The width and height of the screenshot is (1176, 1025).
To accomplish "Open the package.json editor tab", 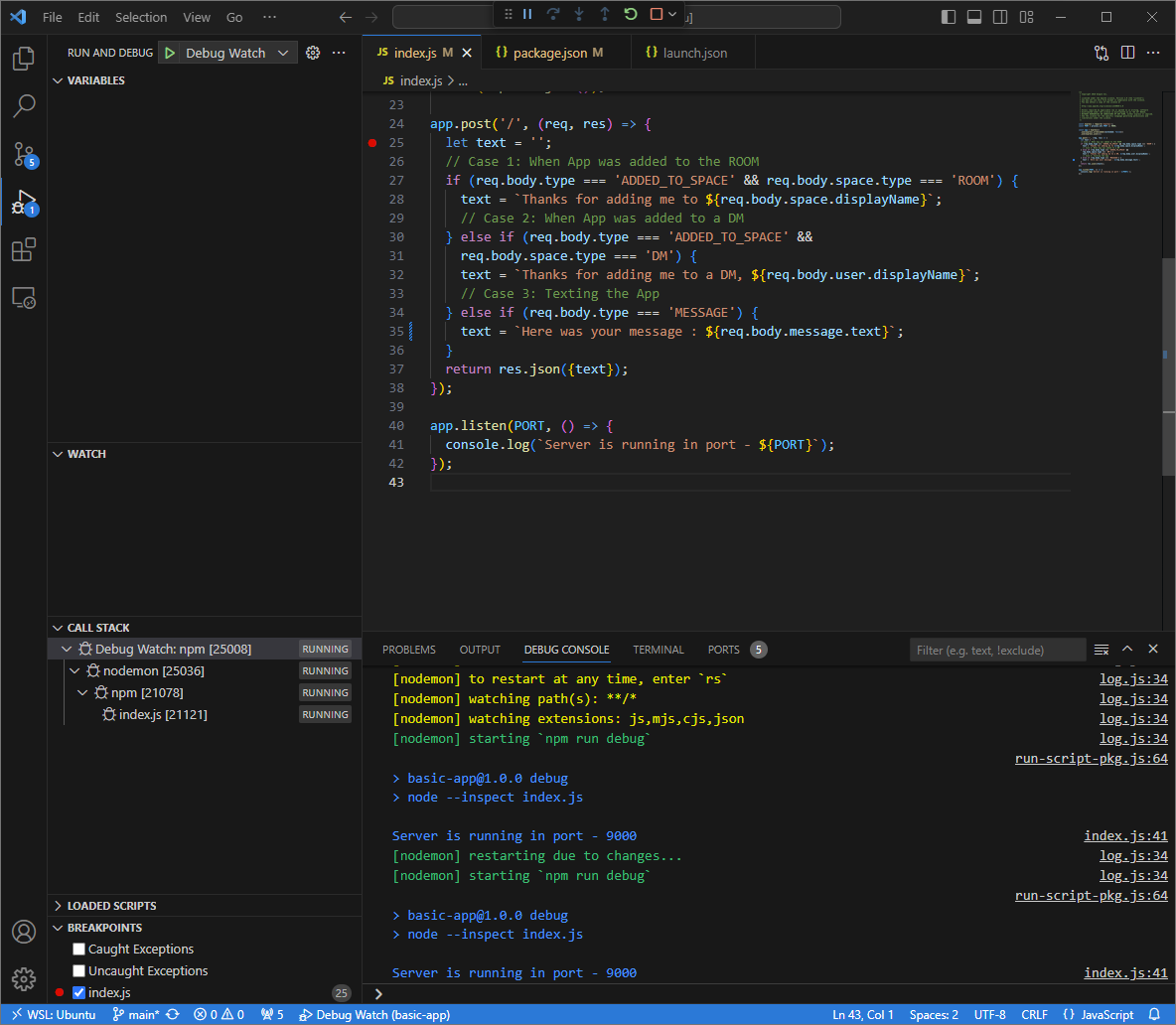I will [x=555, y=52].
